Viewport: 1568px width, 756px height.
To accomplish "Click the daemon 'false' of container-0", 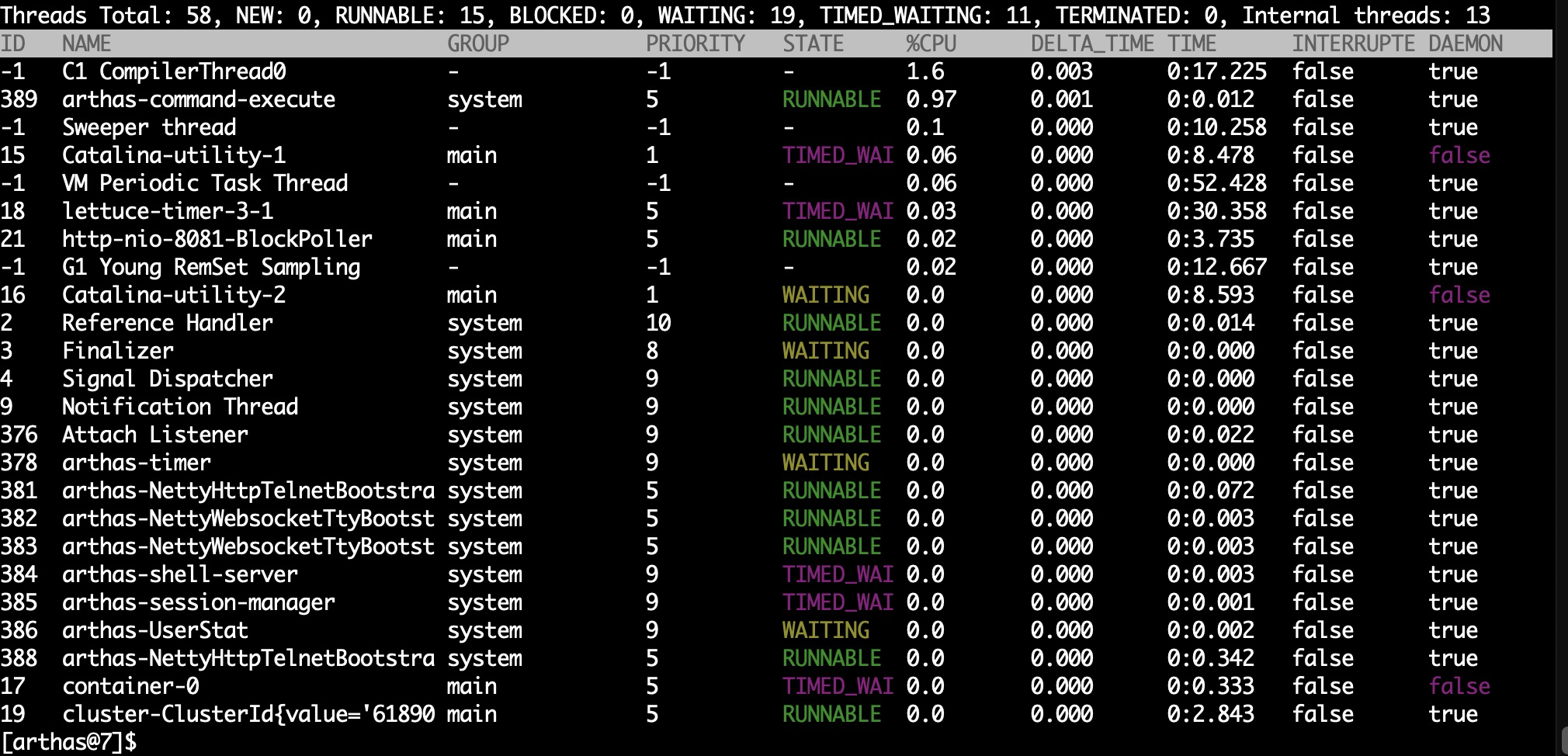I will click(1459, 686).
